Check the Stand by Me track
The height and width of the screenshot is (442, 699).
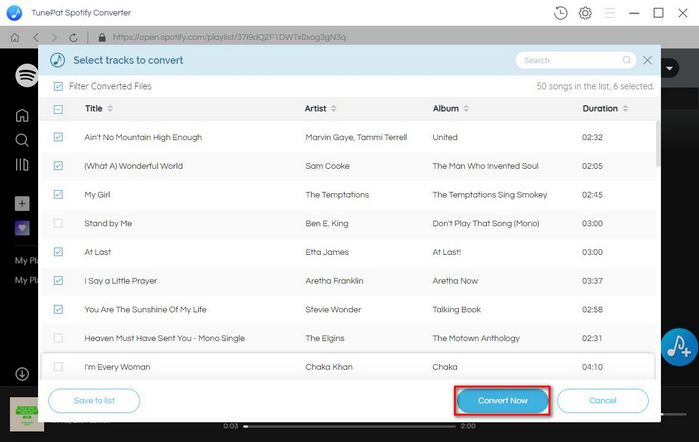click(x=58, y=223)
